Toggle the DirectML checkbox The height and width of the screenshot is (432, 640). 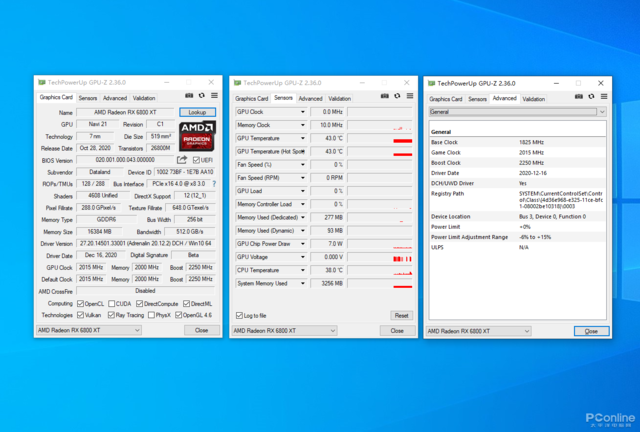187,304
